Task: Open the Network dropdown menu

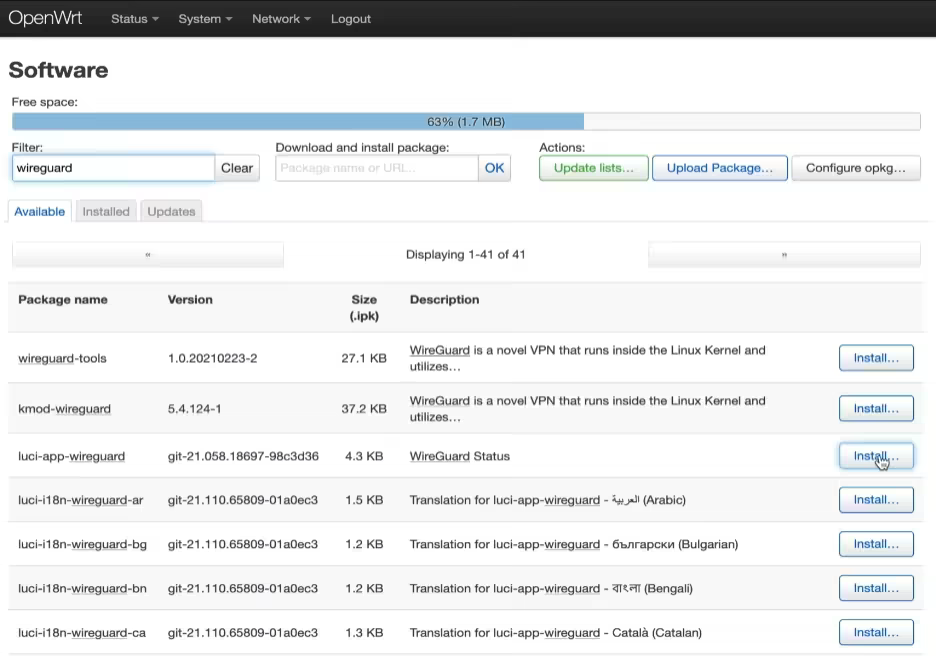Action: 280,19
